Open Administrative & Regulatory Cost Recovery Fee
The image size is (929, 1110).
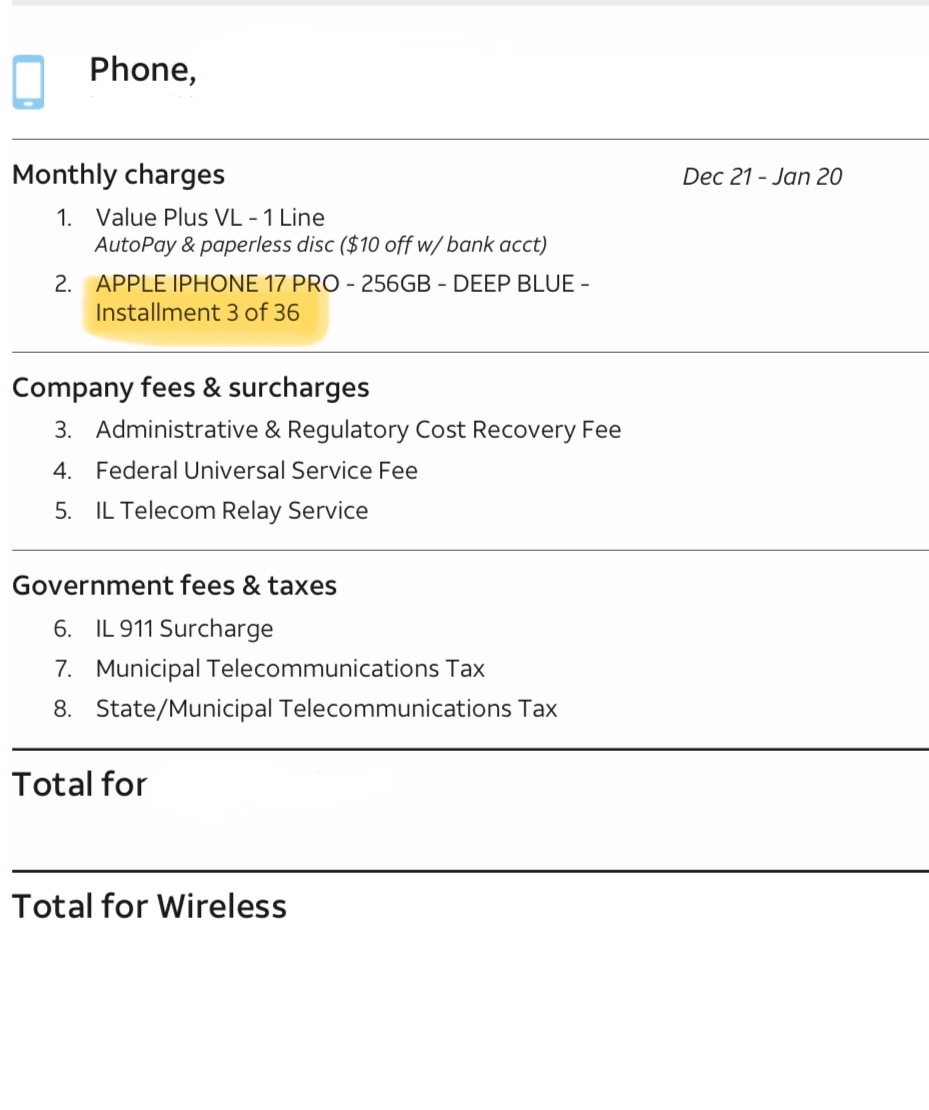click(358, 430)
